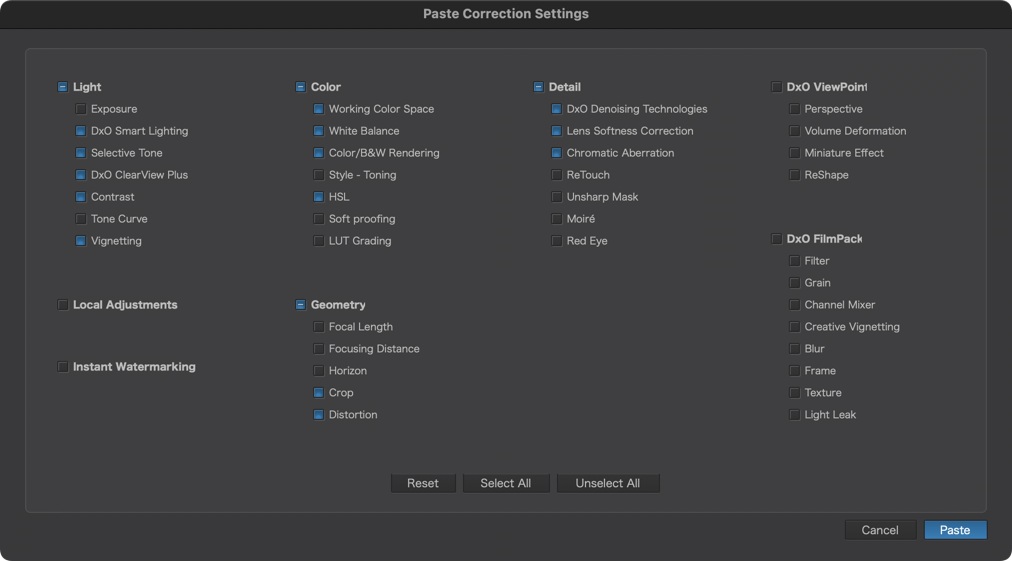Enable Red Eye correction checkbox
The image size is (1012, 561).
tap(556, 241)
